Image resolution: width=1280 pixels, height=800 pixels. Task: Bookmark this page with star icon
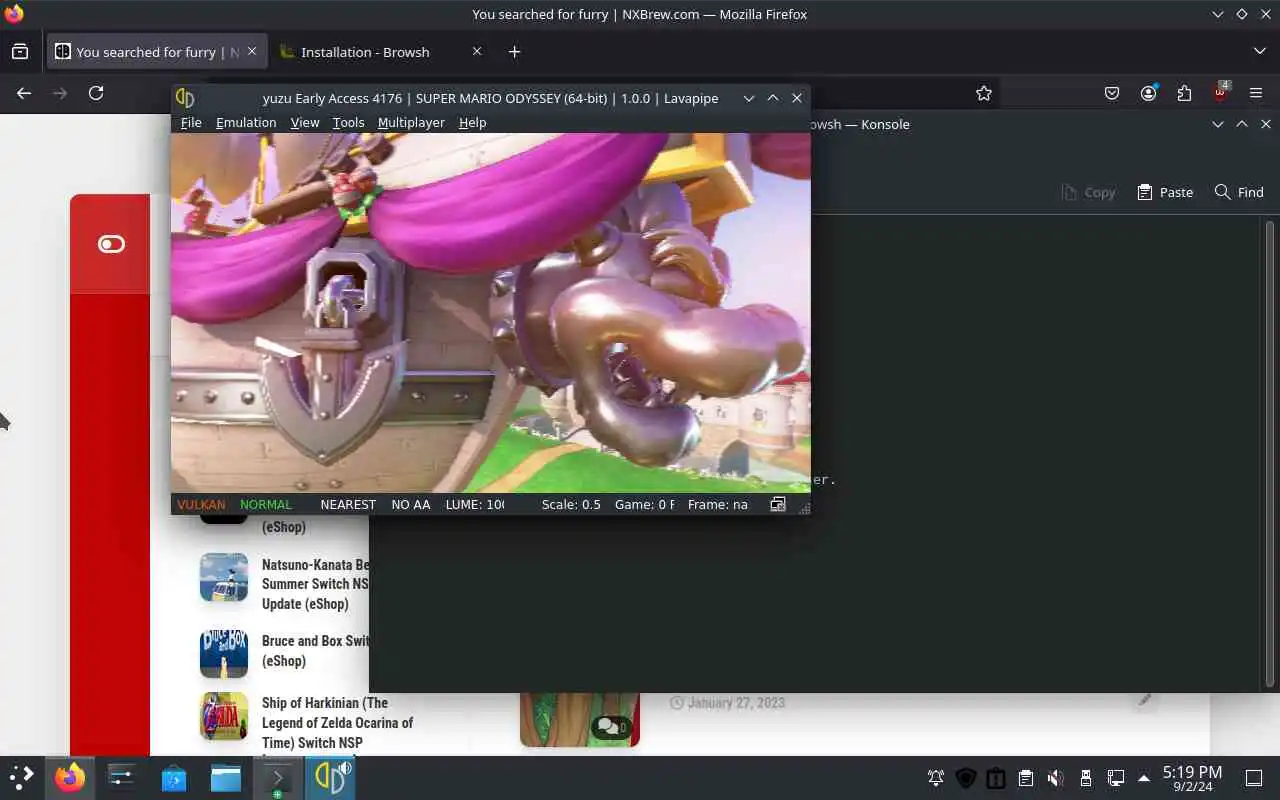(x=984, y=93)
